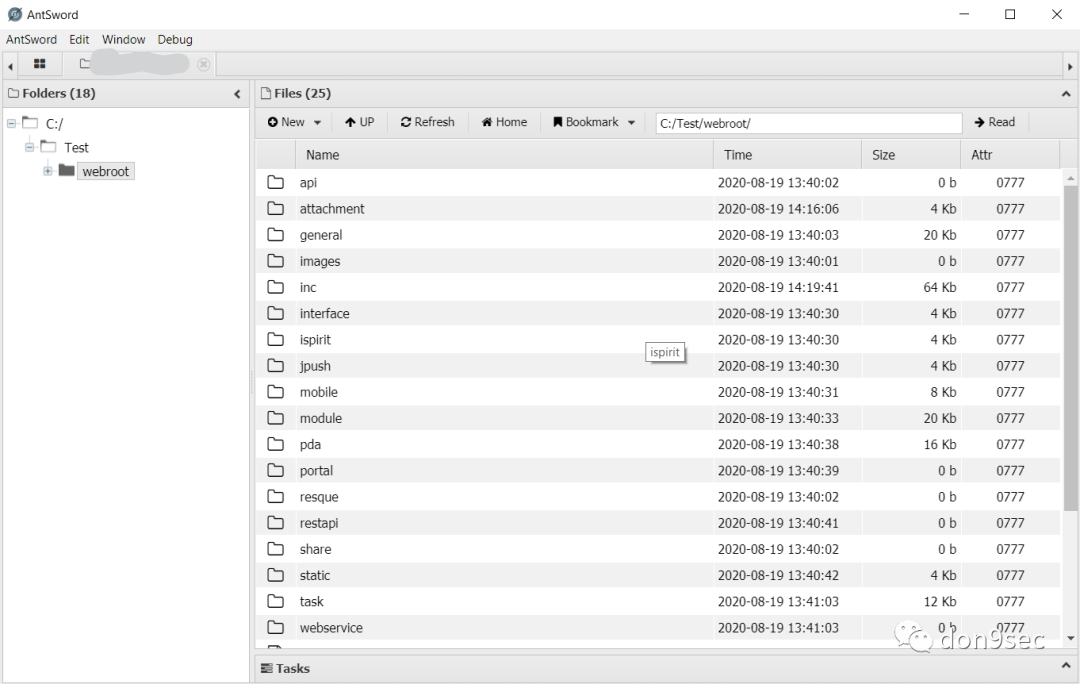Screen dimensions: 1080x684
Task: Select the static folder icon
Action: pyautogui.click(x=276, y=575)
